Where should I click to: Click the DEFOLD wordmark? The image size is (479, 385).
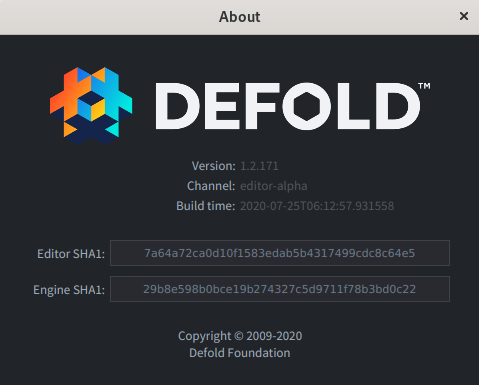click(293, 106)
